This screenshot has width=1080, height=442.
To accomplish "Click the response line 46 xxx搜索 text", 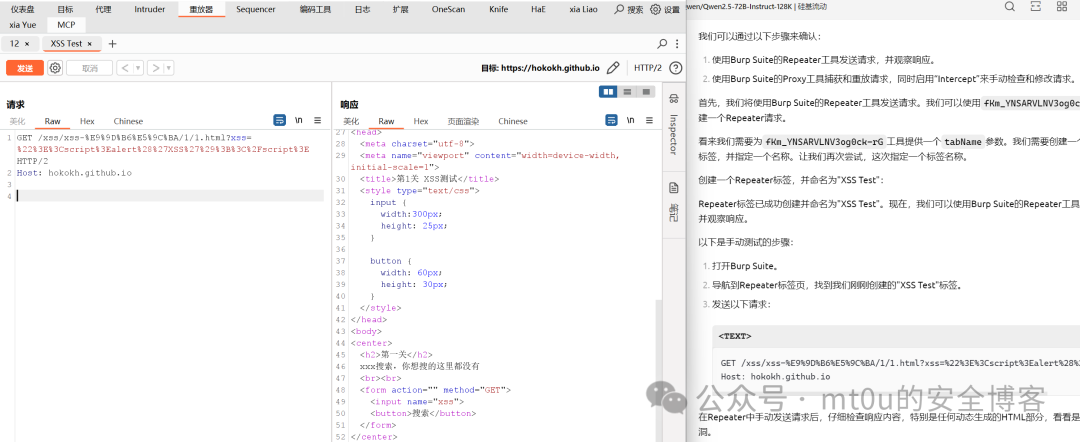I will [x=419, y=366].
